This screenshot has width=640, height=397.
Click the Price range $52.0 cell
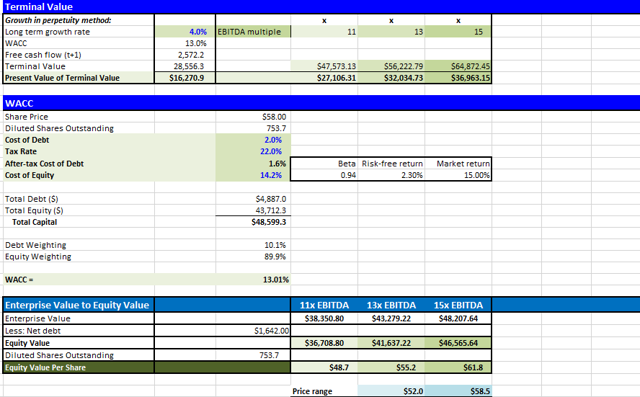point(391,391)
